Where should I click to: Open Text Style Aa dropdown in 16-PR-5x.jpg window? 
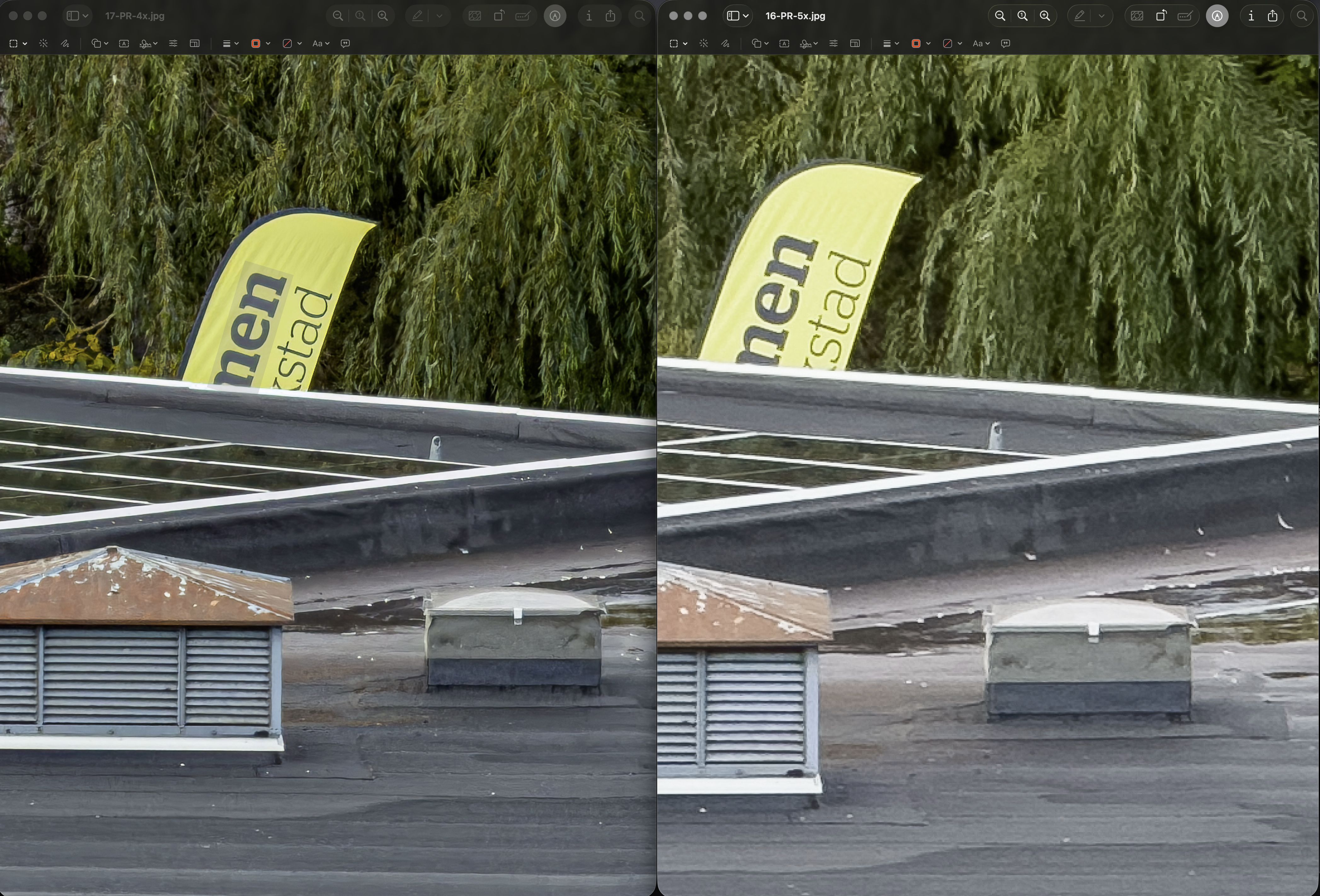click(x=980, y=43)
